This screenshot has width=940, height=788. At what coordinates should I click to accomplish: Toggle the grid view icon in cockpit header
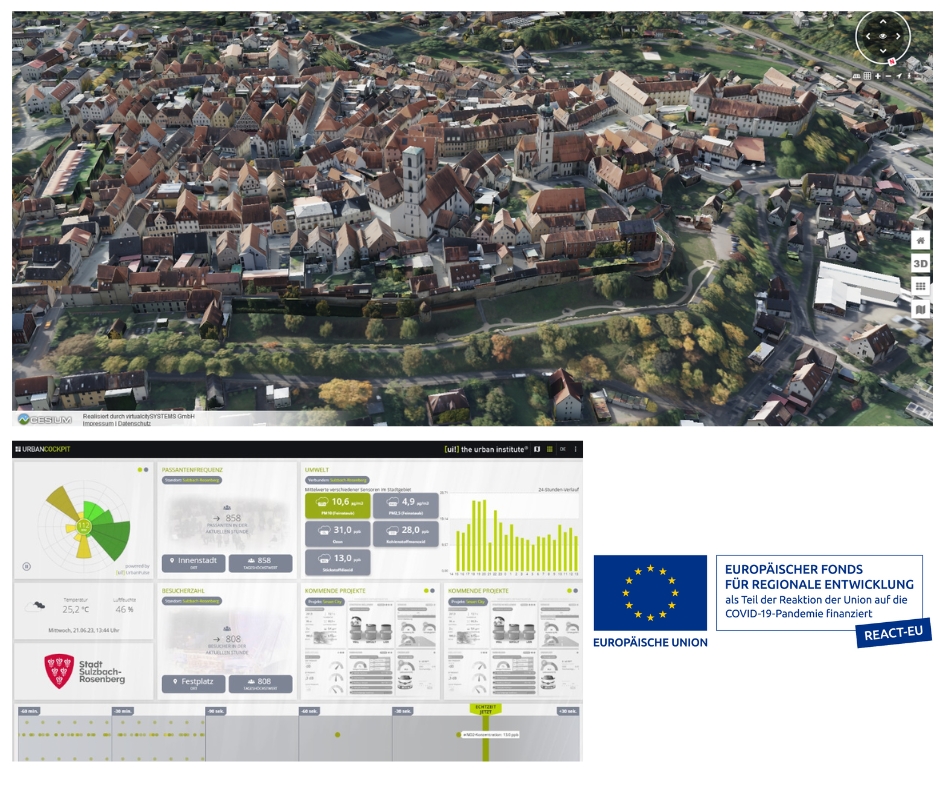click(549, 450)
